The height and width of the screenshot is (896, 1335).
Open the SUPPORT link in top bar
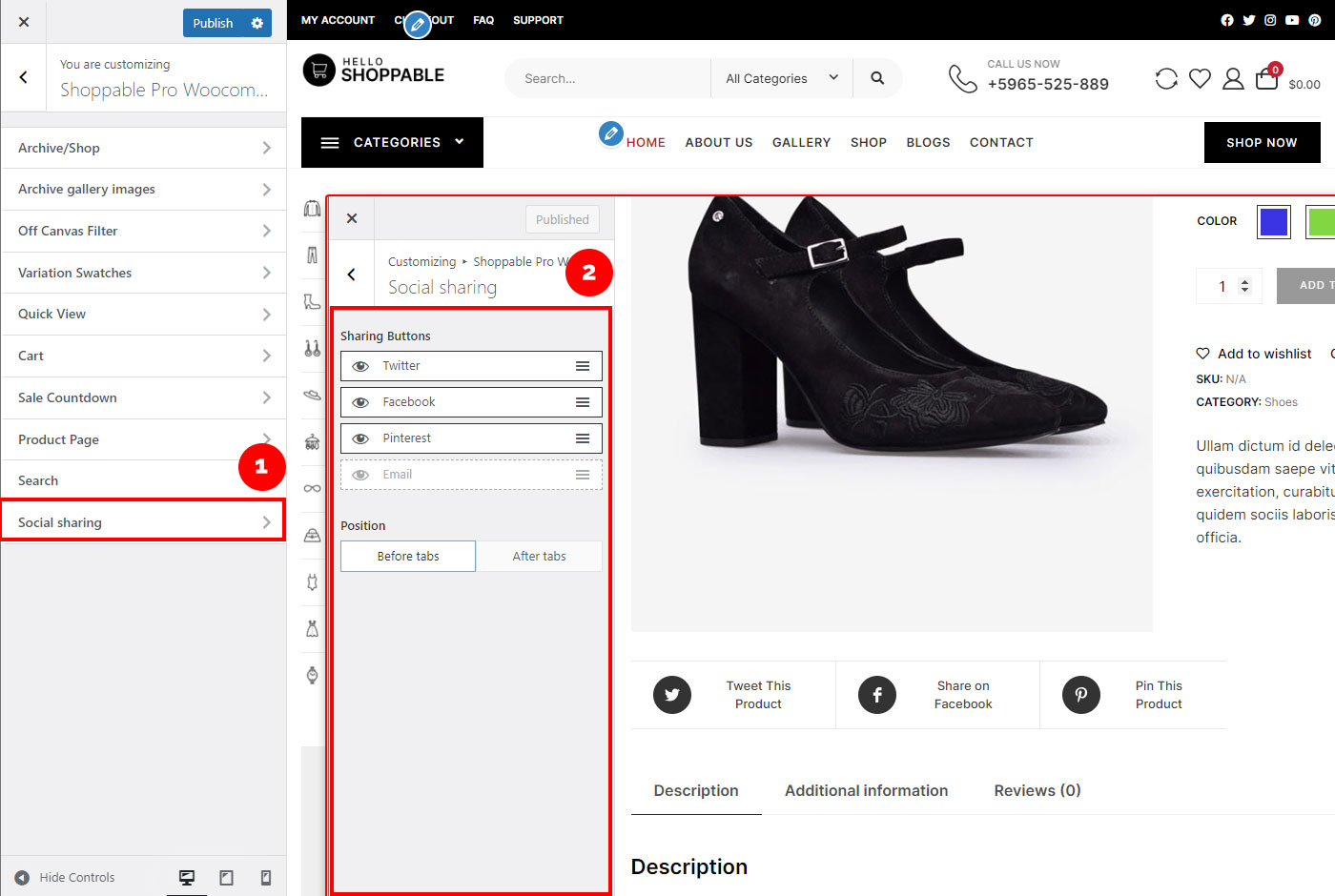(x=538, y=20)
